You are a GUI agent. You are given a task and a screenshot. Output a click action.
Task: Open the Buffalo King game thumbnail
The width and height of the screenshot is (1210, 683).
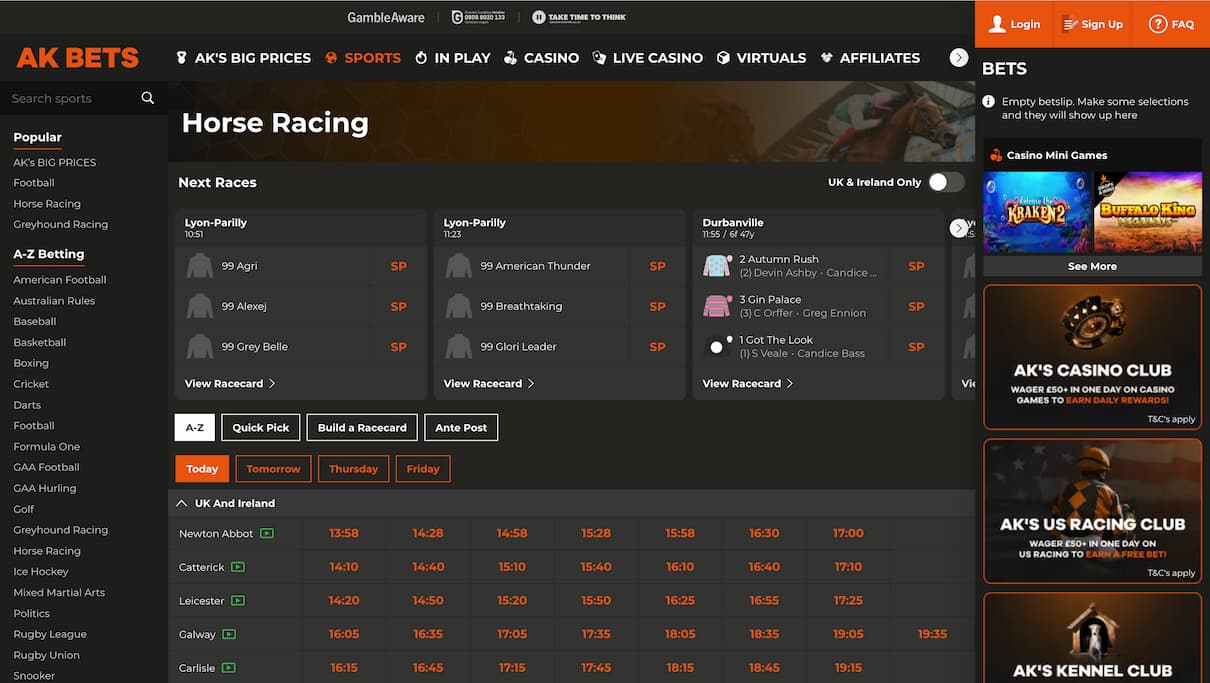(x=1148, y=212)
